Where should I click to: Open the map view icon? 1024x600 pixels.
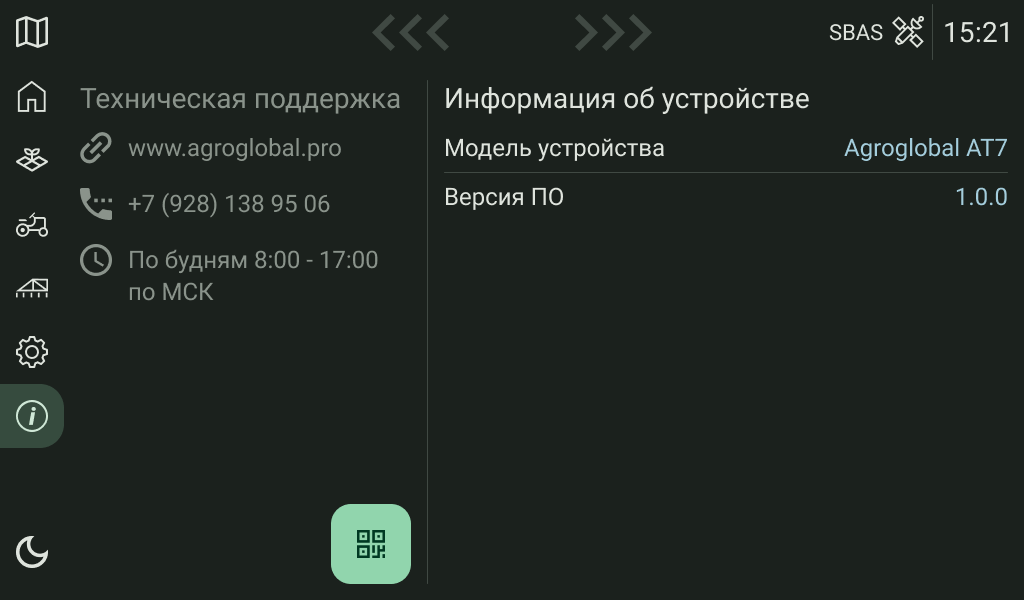[32, 31]
